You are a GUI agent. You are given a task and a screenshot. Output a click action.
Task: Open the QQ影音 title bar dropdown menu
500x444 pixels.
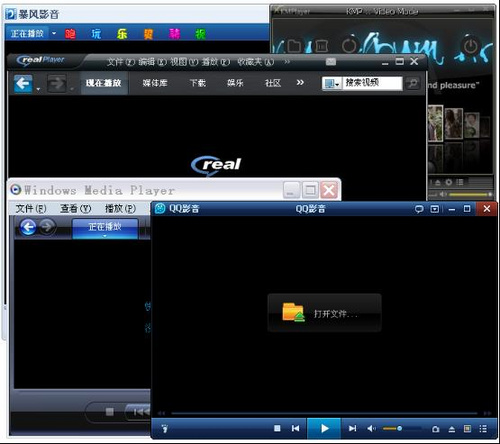(435, 209)
